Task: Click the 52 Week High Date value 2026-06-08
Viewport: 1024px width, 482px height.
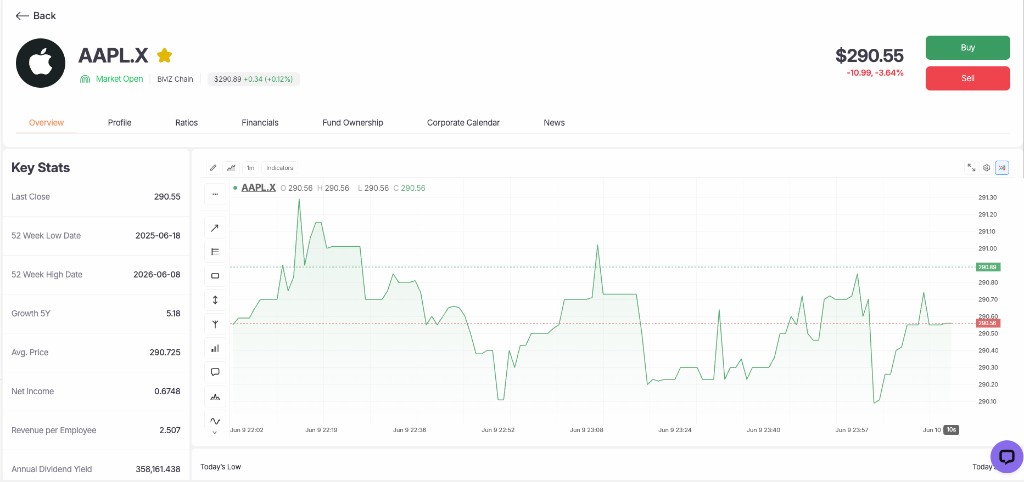Action: tap(157, 274)
